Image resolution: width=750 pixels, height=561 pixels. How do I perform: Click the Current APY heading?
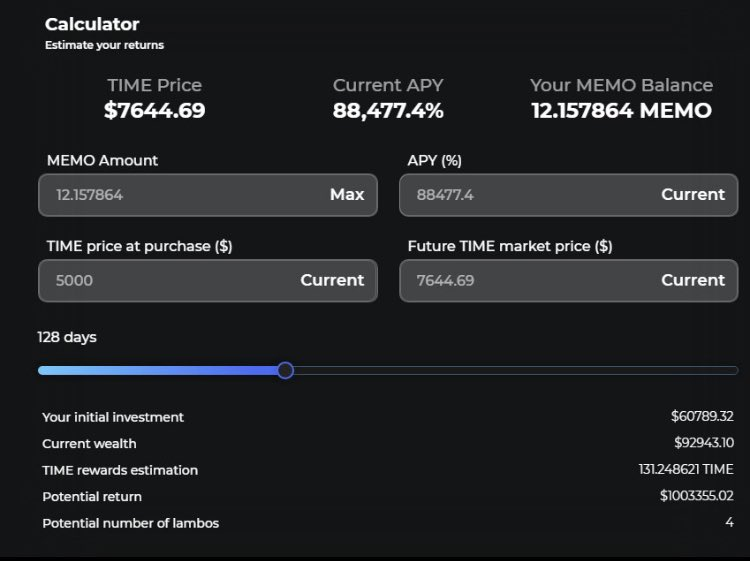(388, 85)
